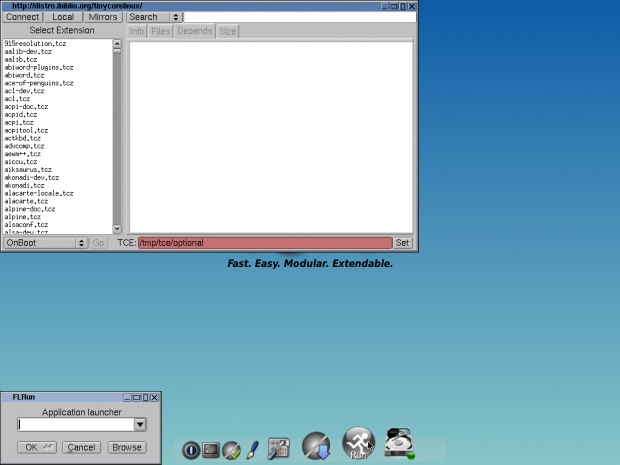Image resolution: width=620 pixels, height=465 pixels.
Task: Open the Control Panel screwdriver icon
Action: [279, 449]
